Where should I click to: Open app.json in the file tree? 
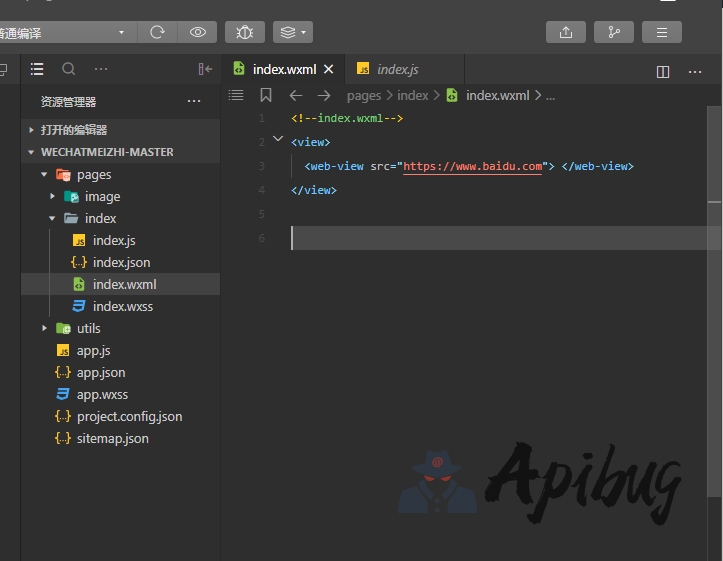click(101, 372)
